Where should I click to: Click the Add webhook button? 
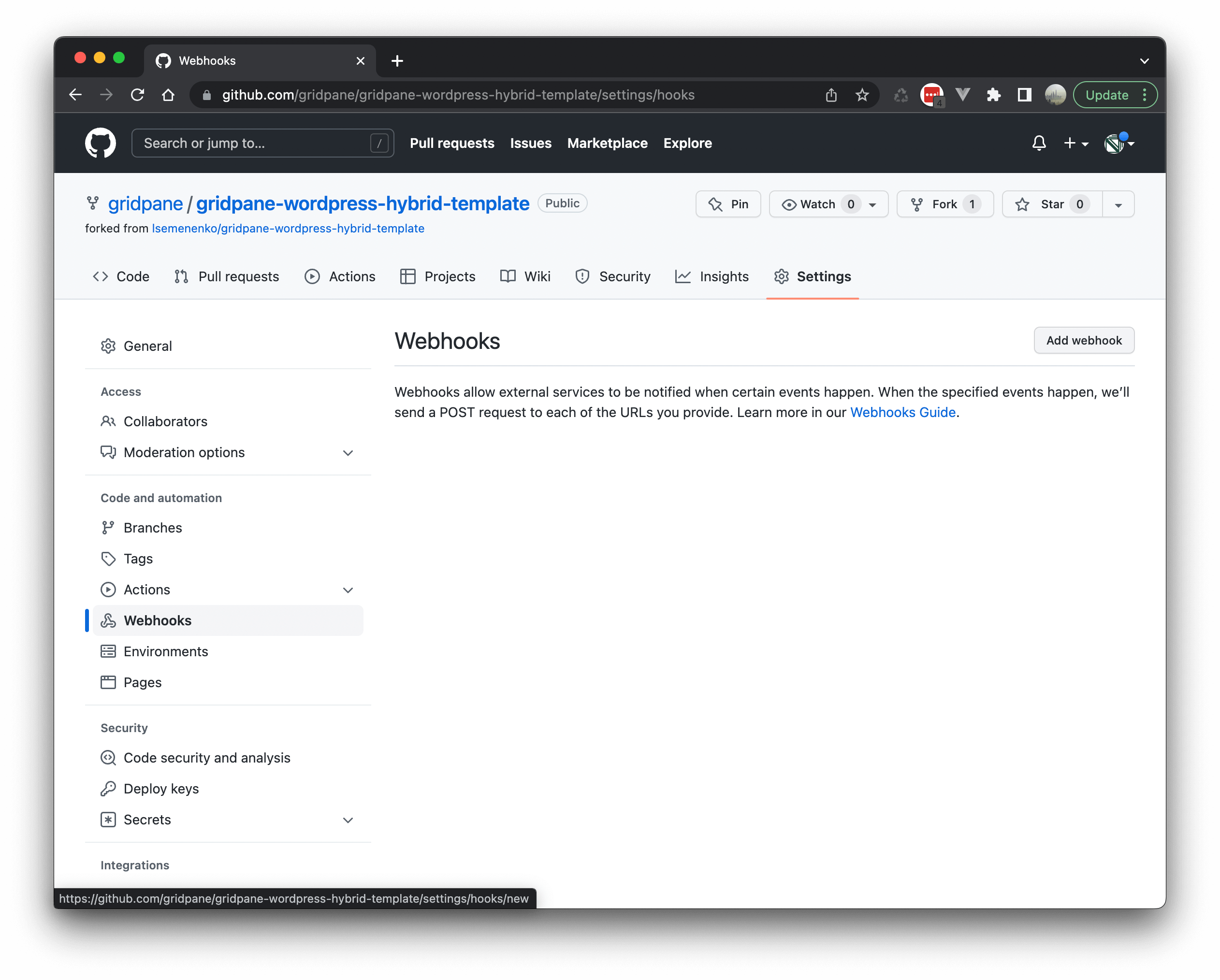1084,341
